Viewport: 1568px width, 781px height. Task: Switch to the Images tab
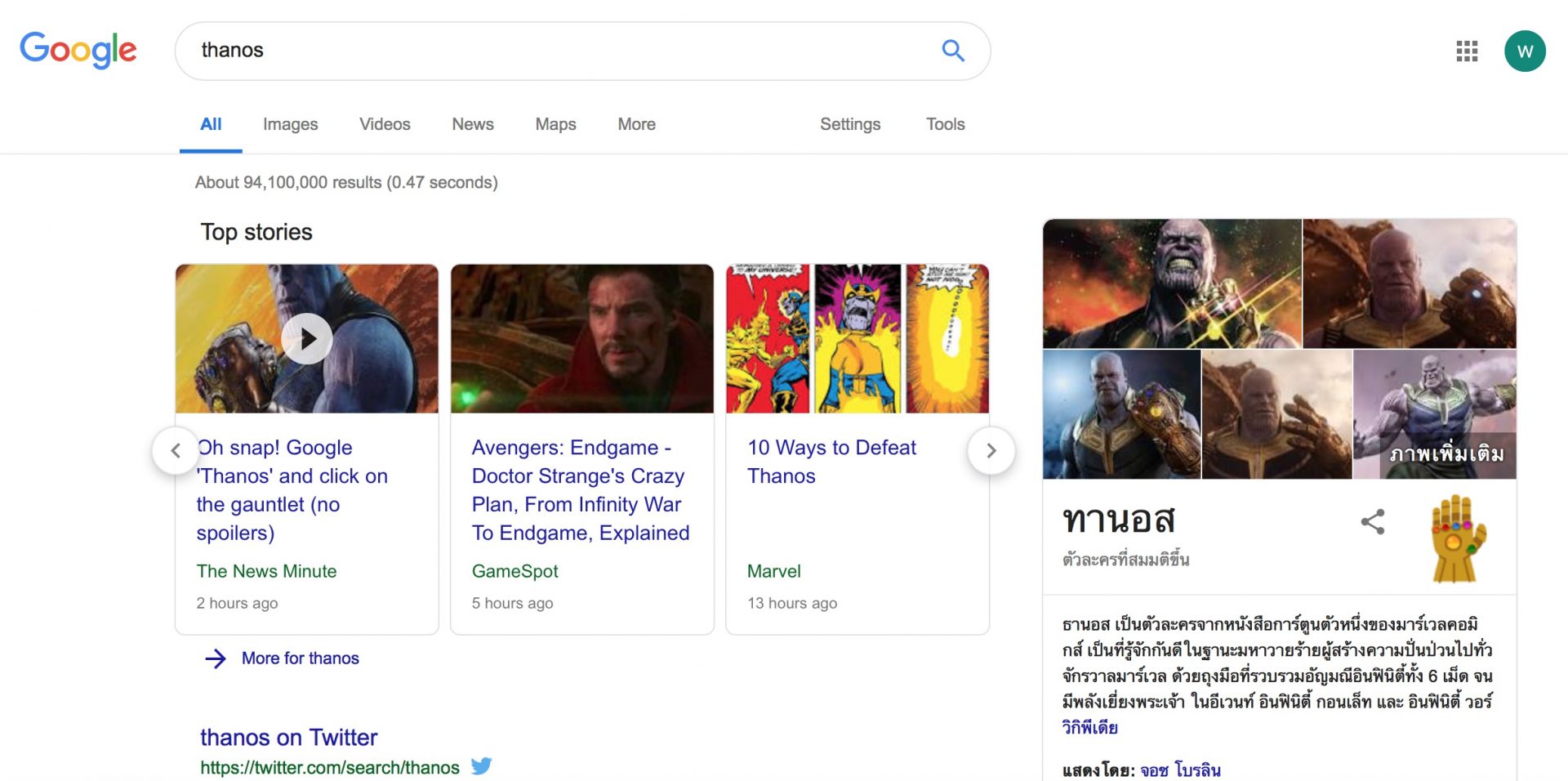tap(290, 124)
